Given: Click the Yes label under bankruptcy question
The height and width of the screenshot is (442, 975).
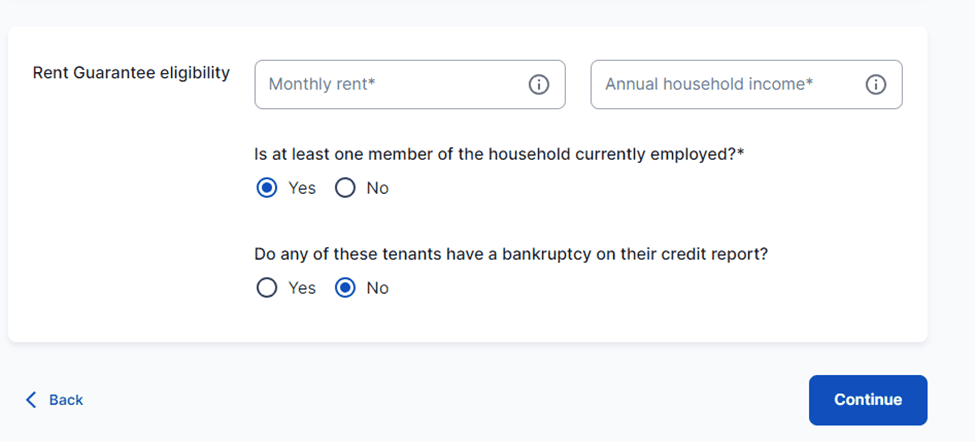Looking at the screenshot, I should (302, 288).
